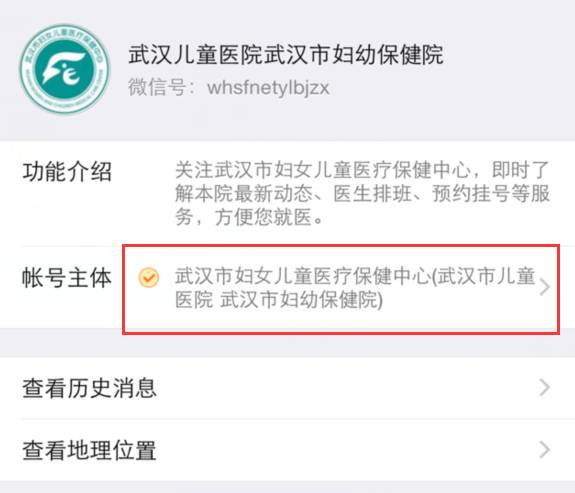Viewport: 575px width, 493px height.
Task: Open account entity details via chevron arrow
Action: pyautogui.click(x=545, y=287)
